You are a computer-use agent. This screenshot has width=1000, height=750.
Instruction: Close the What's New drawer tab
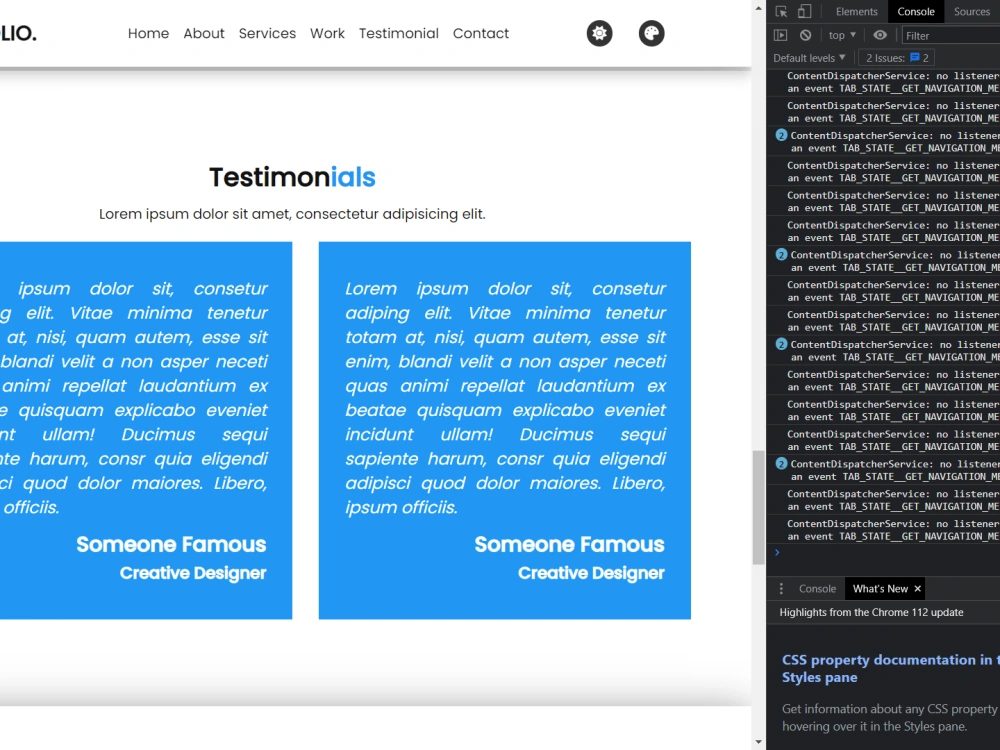pos(918,589)
